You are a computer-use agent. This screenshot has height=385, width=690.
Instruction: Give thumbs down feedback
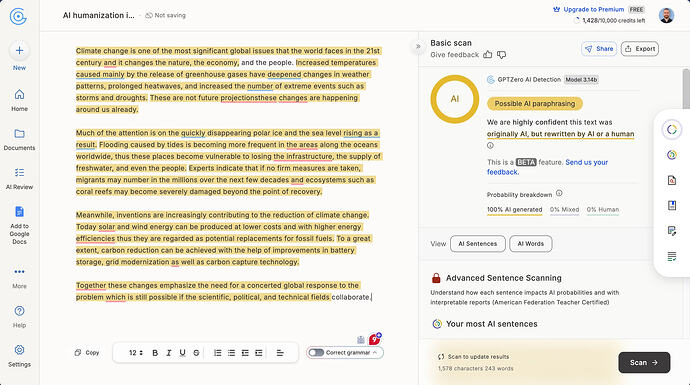[501, 55]
